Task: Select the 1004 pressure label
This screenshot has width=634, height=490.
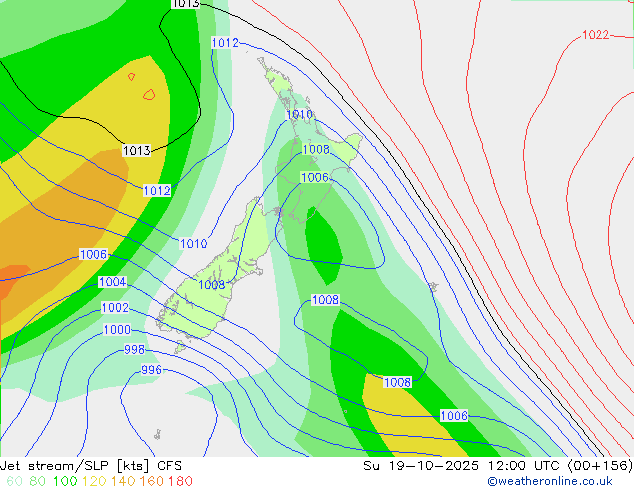Action: point(112,282)
